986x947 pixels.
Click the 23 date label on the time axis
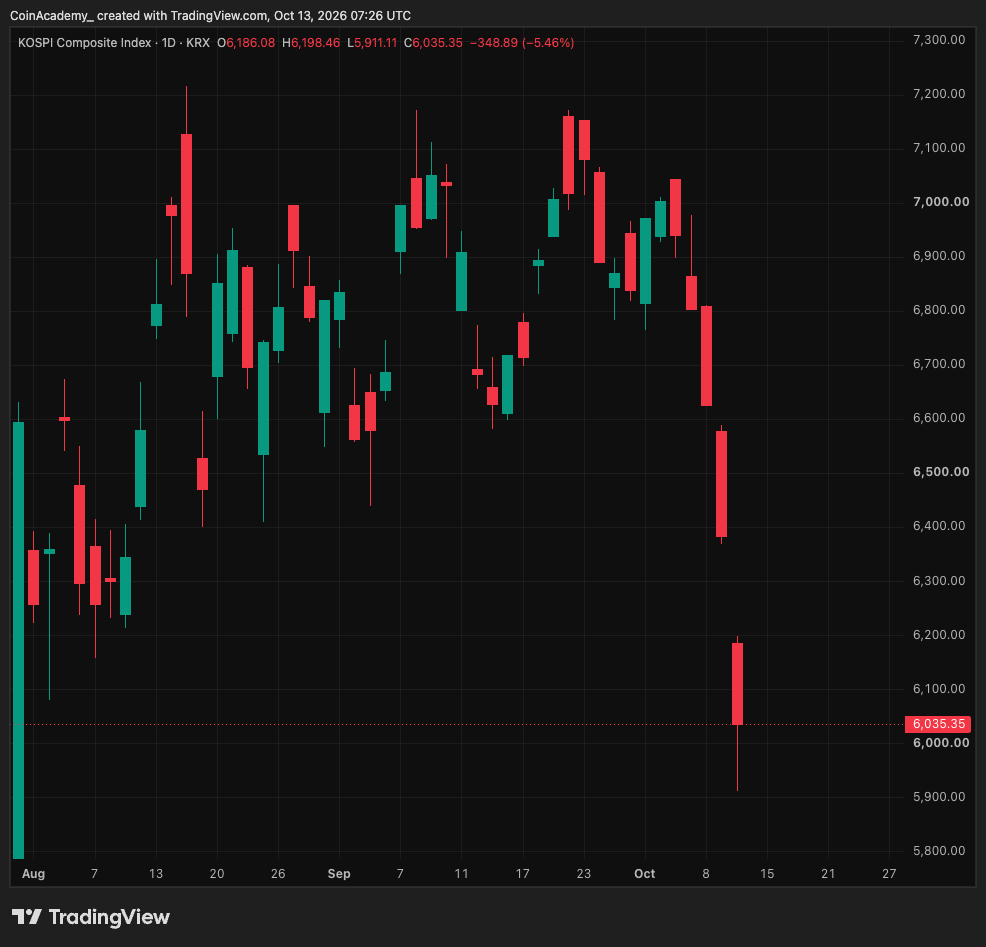(x=584, y=873)
